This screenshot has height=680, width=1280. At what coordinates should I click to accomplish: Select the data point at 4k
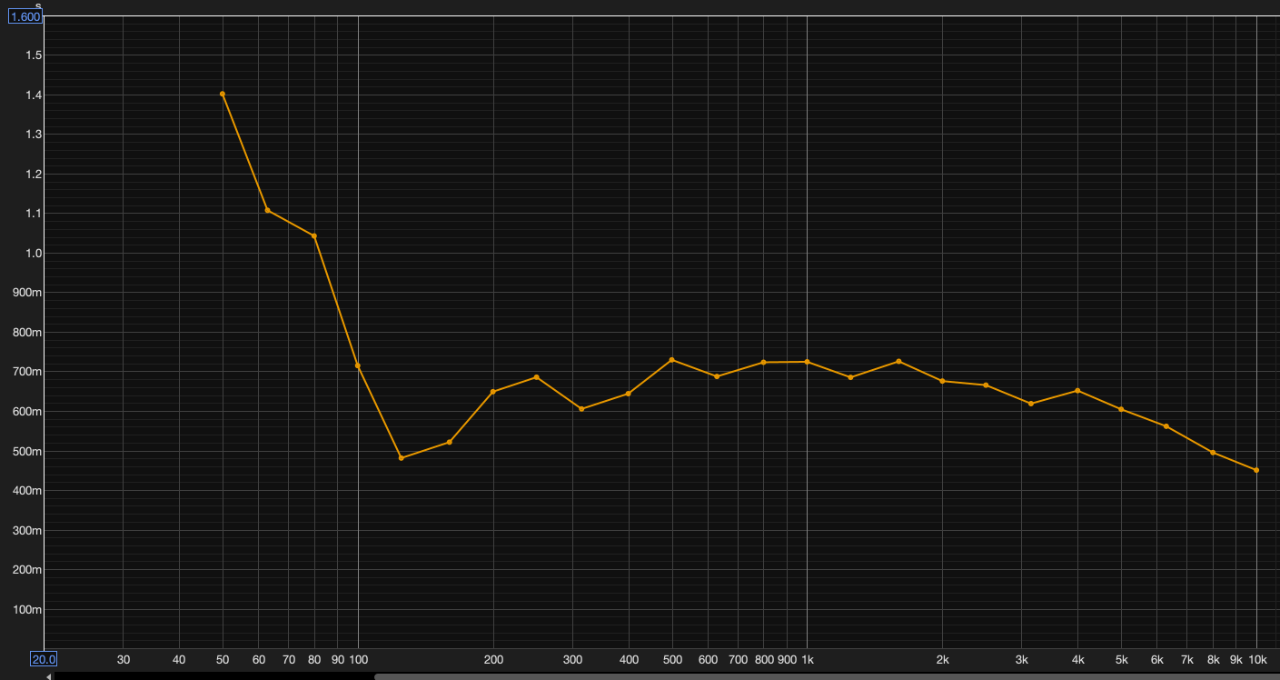(1077, 391)
